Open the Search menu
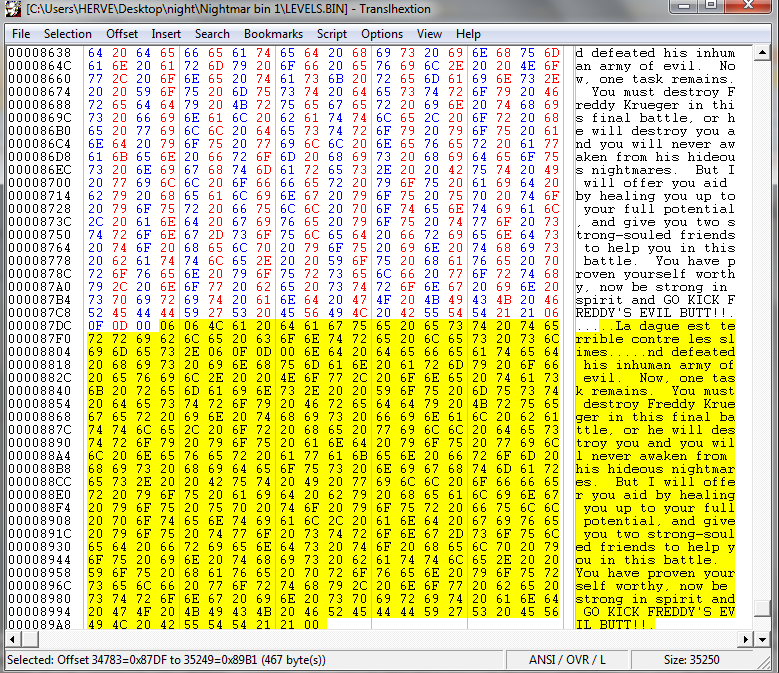 coord(212,34)
